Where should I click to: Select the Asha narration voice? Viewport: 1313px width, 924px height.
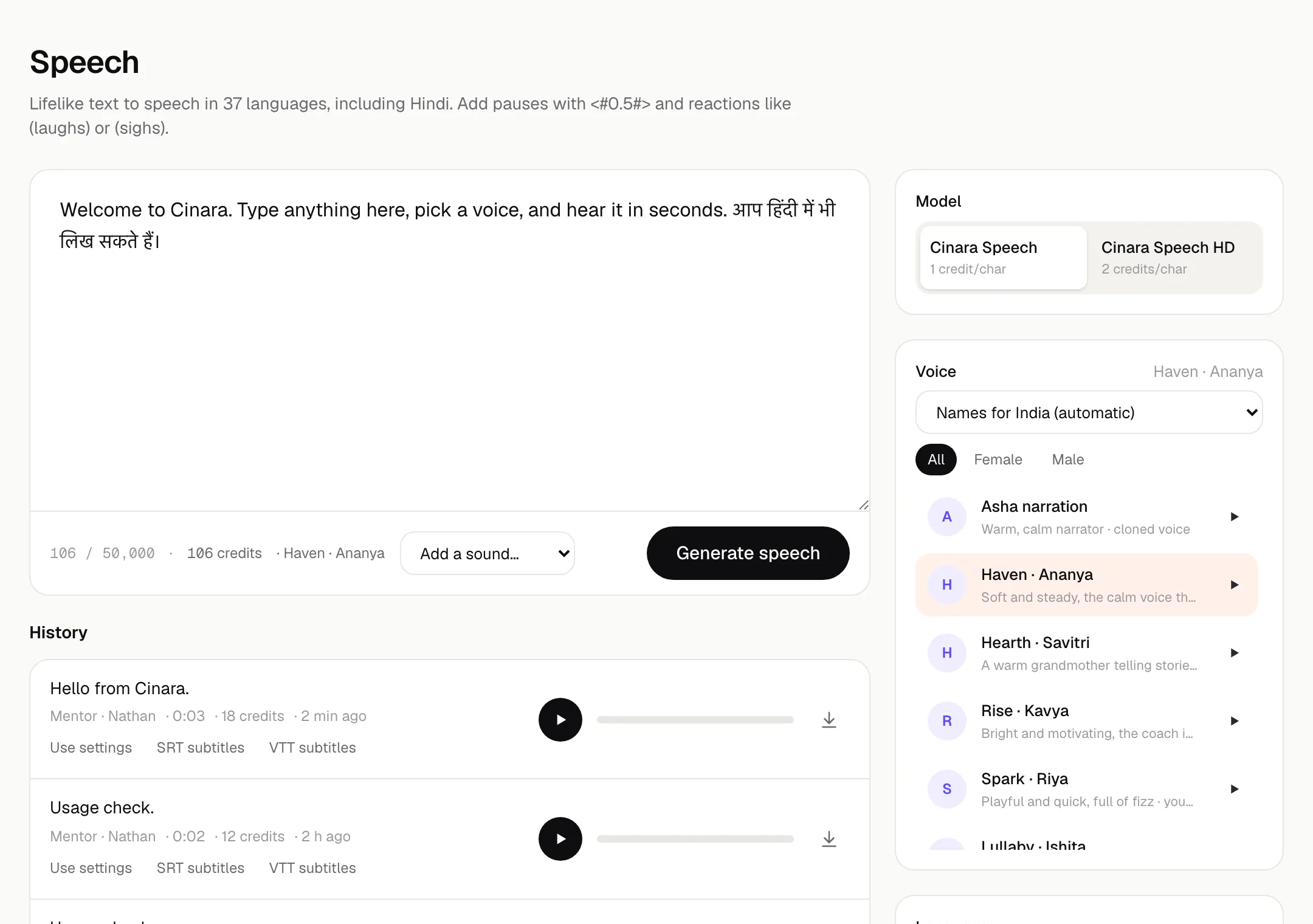tap(1086, 517)
